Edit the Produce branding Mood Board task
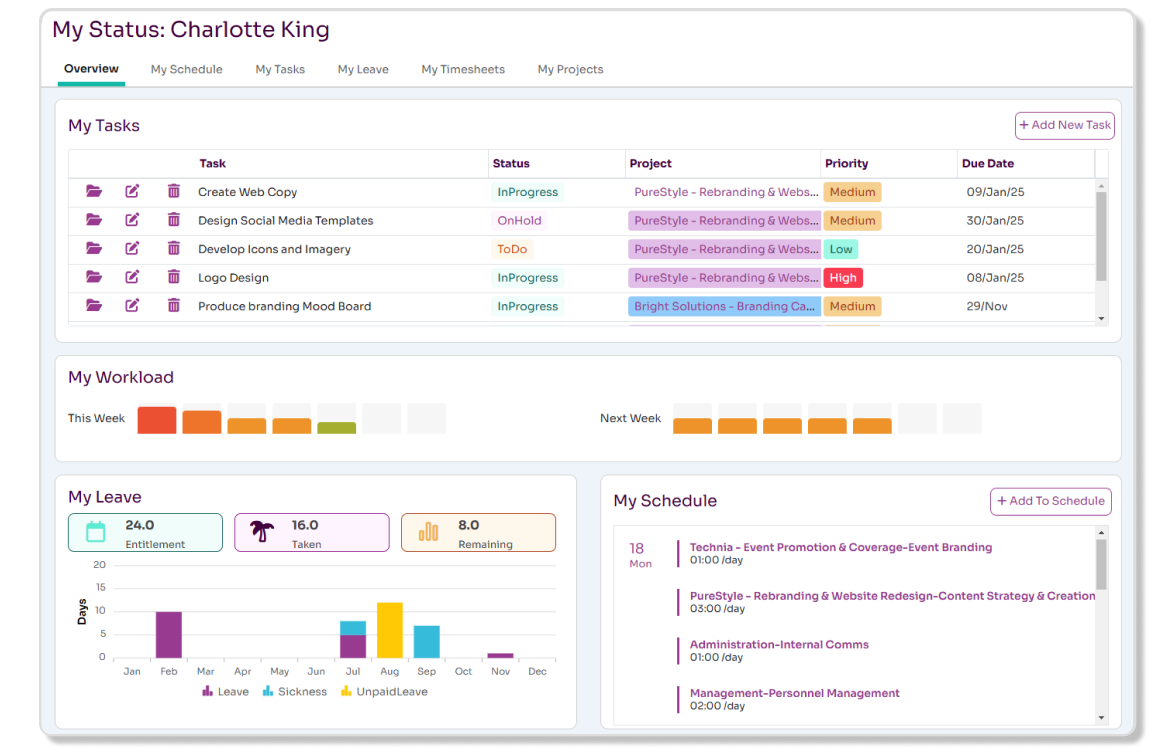The image size is (1176, 756). (132, 305)
